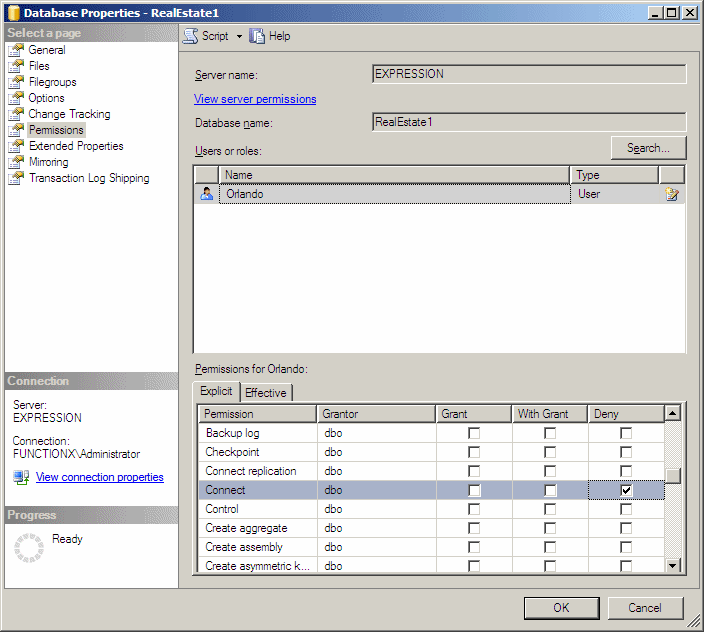Select the Files page icon

click(16, 66)
